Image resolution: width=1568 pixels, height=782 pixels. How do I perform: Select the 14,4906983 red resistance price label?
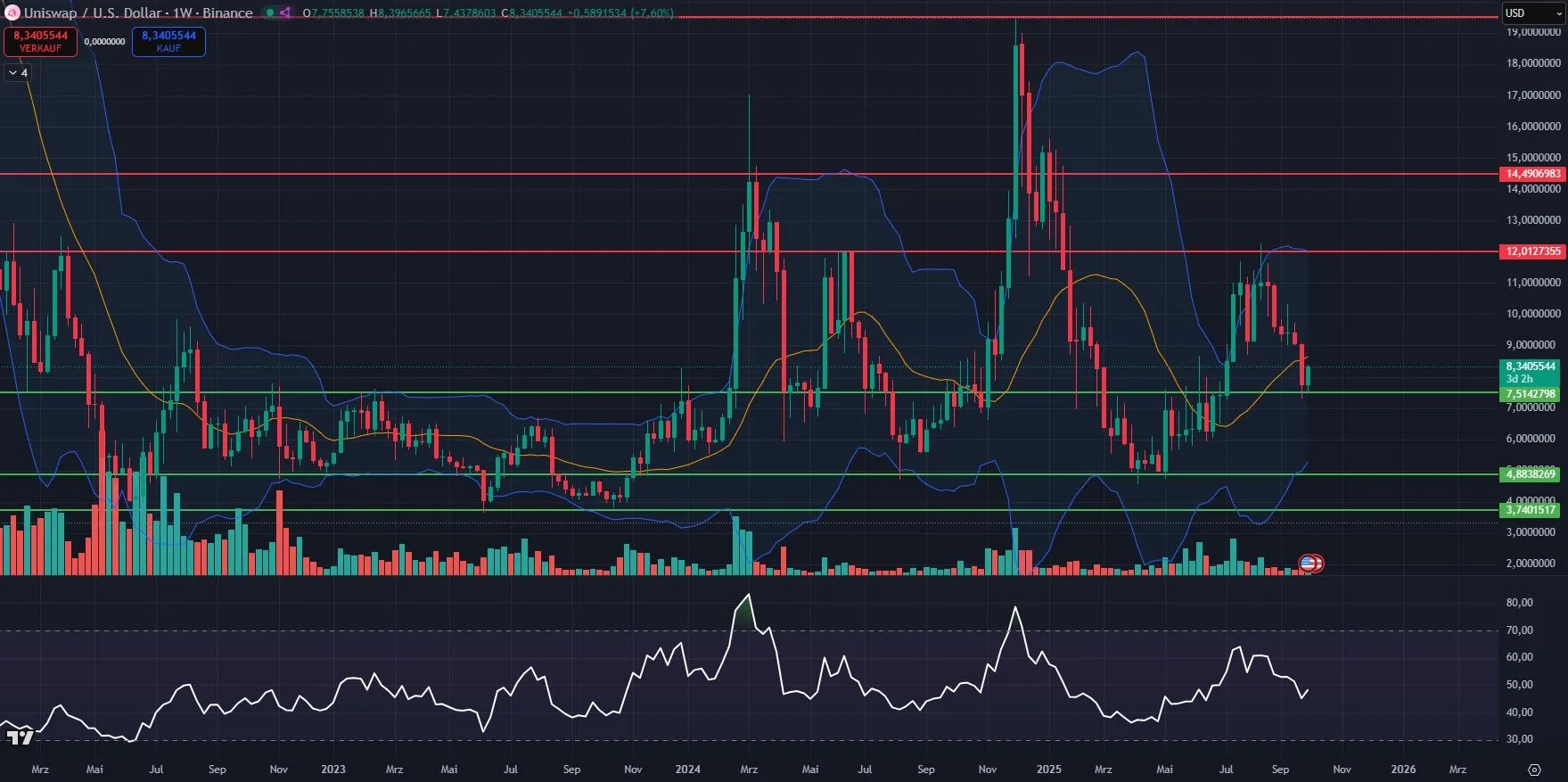point(1532,174)
